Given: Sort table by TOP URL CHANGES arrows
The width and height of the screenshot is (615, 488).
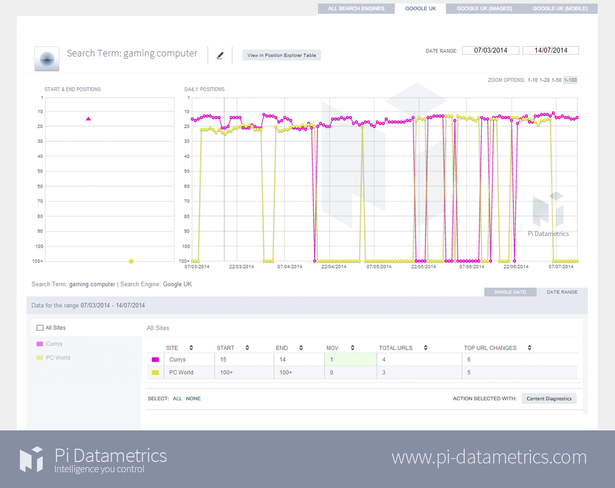Looking at the screenshot, I should tap(529, 348).
